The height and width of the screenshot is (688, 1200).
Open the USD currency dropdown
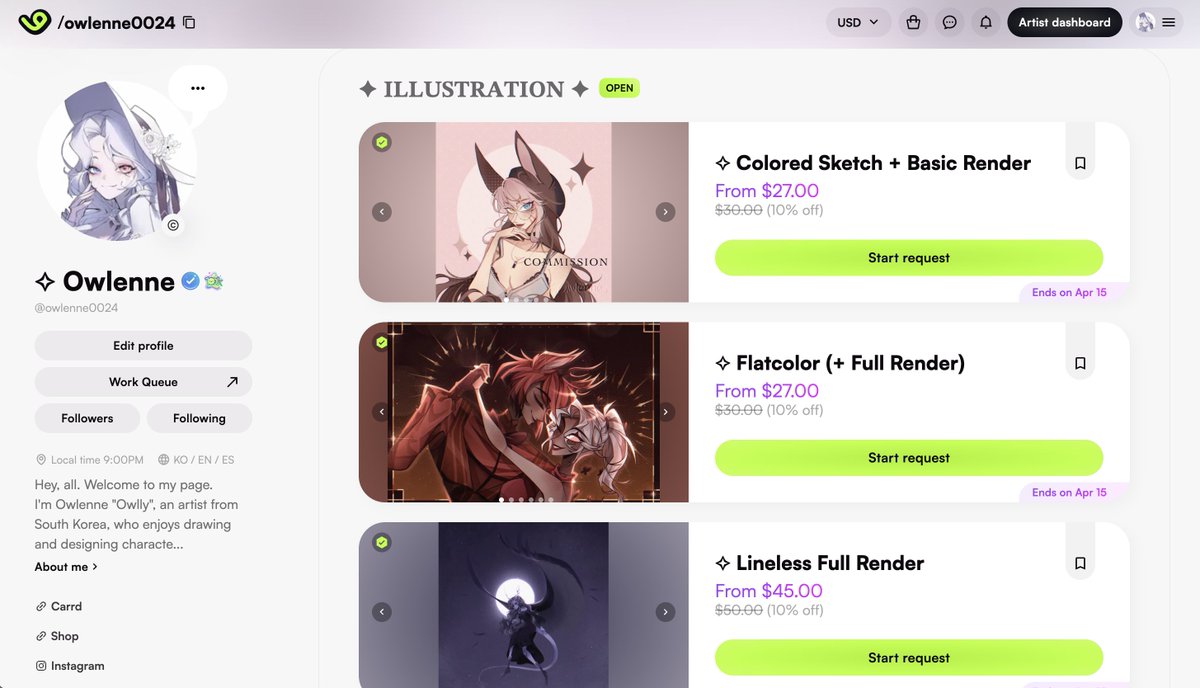pos(858,22)
